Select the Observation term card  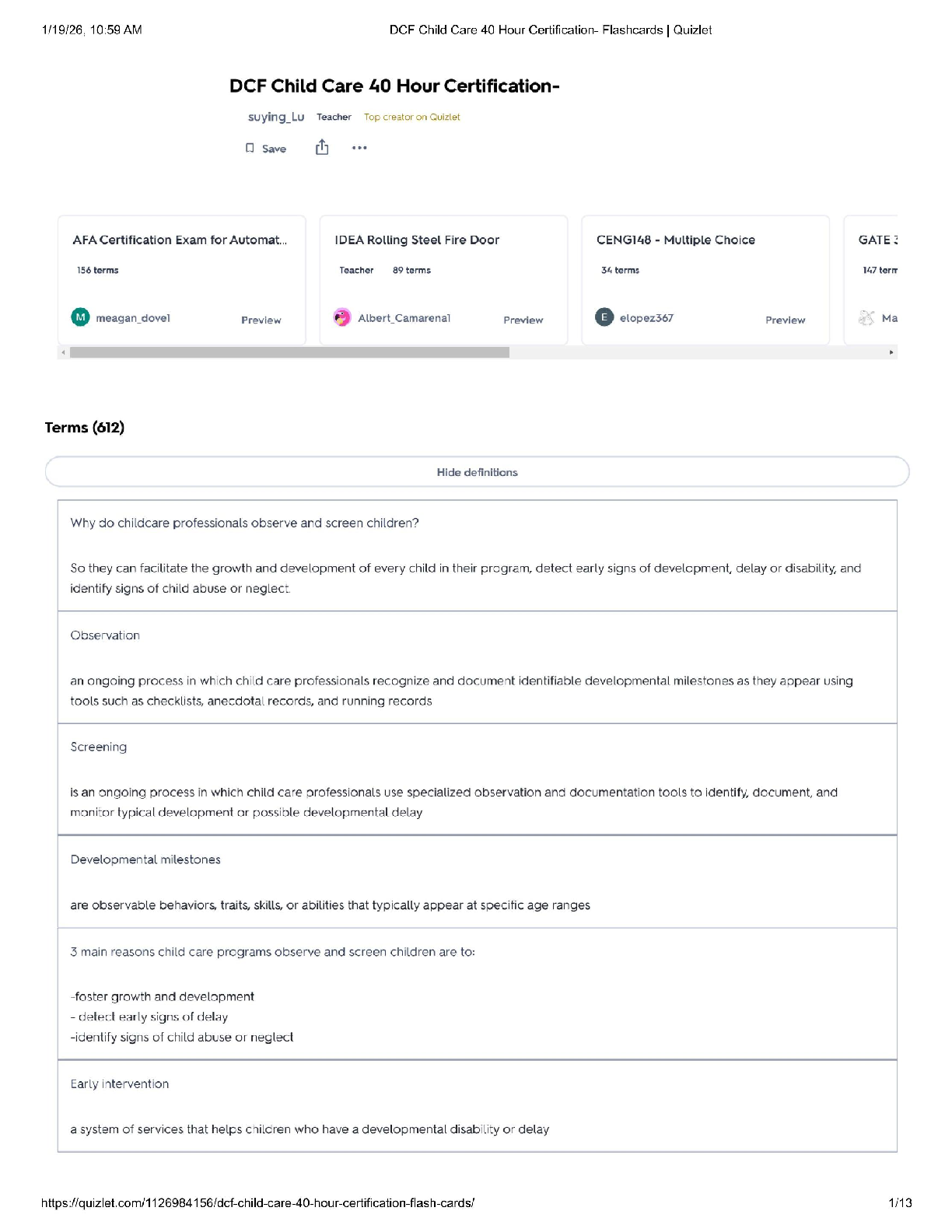[x=477, y=667]
